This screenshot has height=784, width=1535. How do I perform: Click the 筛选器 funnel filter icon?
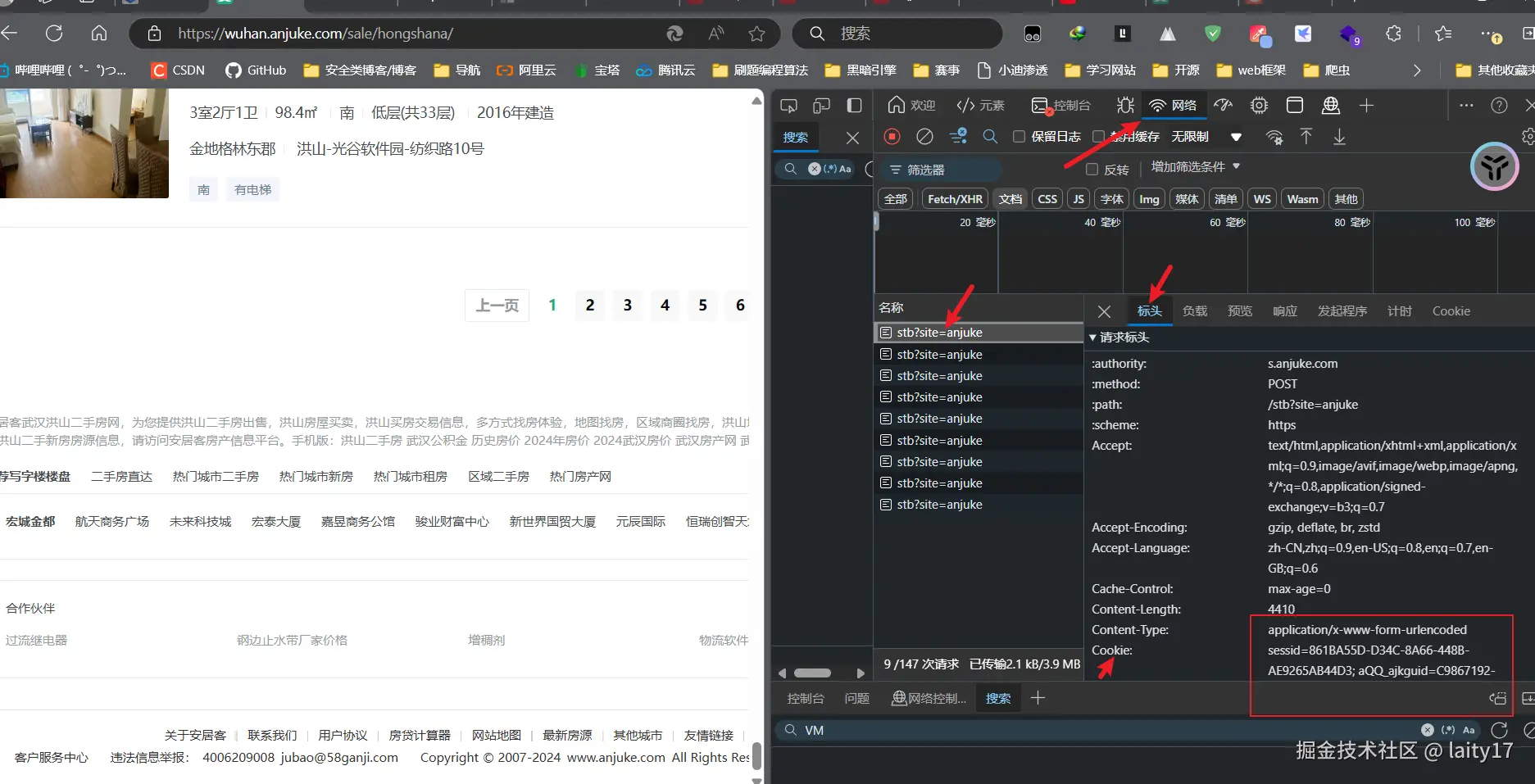894,169
